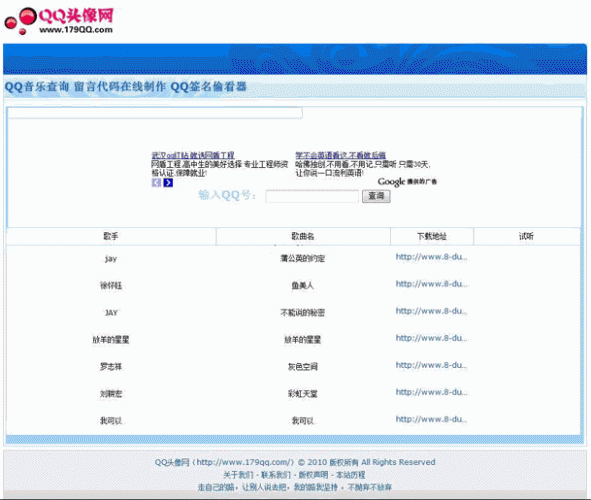Open download link for 我可以
The height and width of the screenshot is (500, 591).
[432, 420]
